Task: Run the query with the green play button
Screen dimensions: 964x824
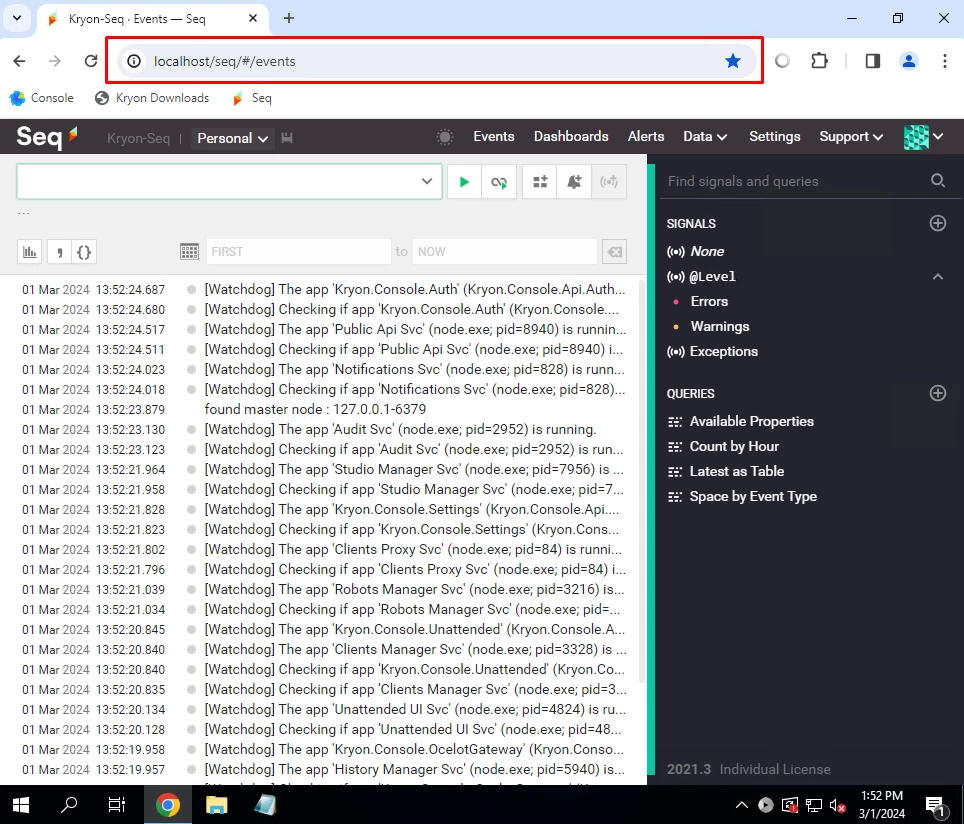Action: 464,181
